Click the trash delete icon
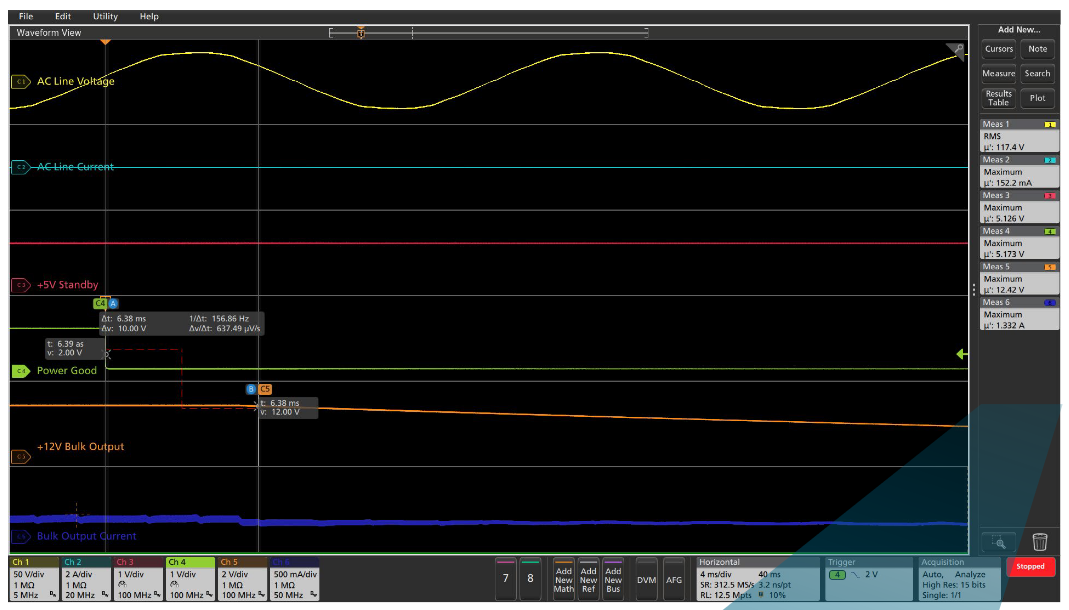Screen dimensions: 1069x610 click(x=1041, y=540)
